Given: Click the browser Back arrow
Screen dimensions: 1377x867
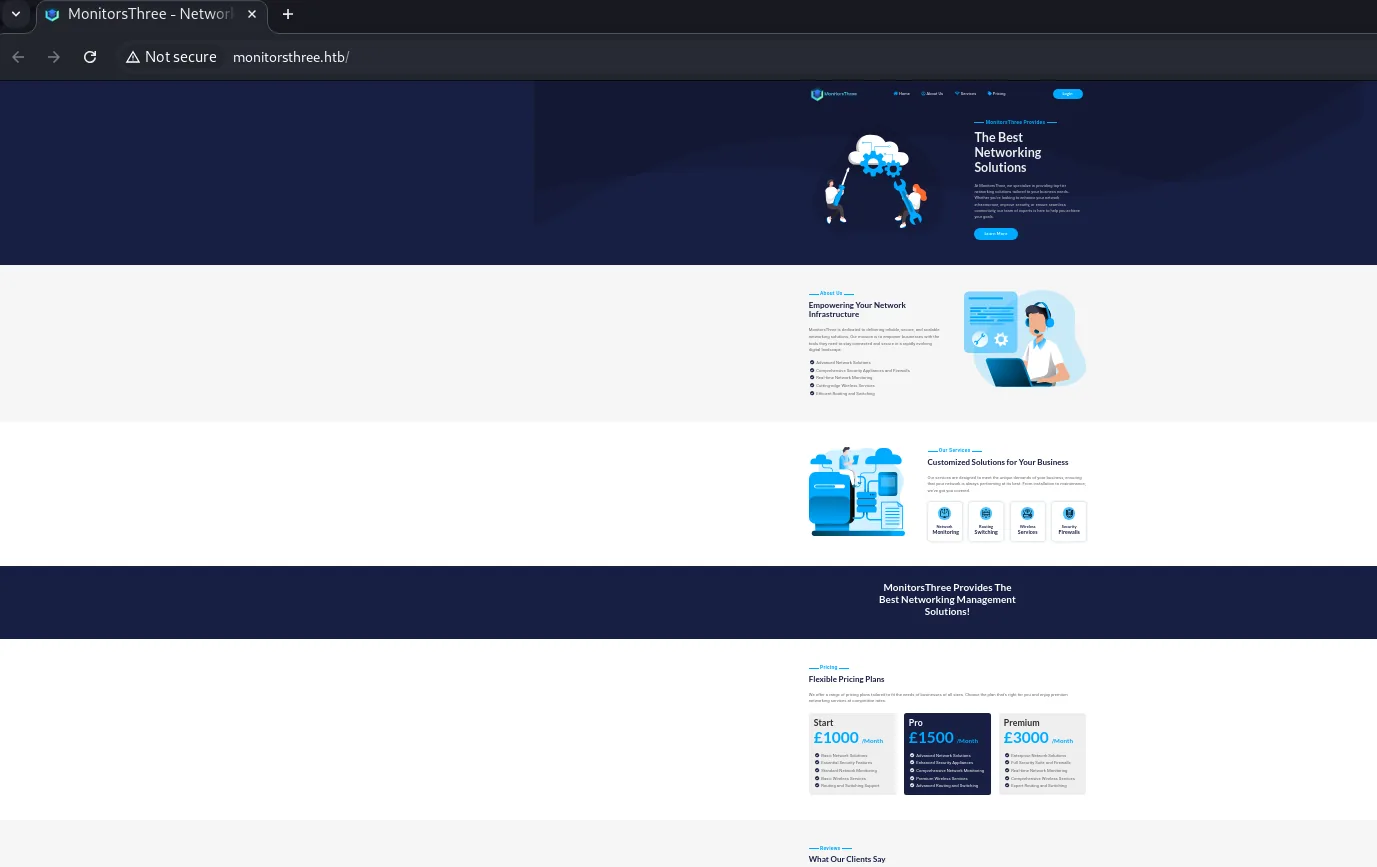Looking at the screenshot, I should tap(18, 57).
